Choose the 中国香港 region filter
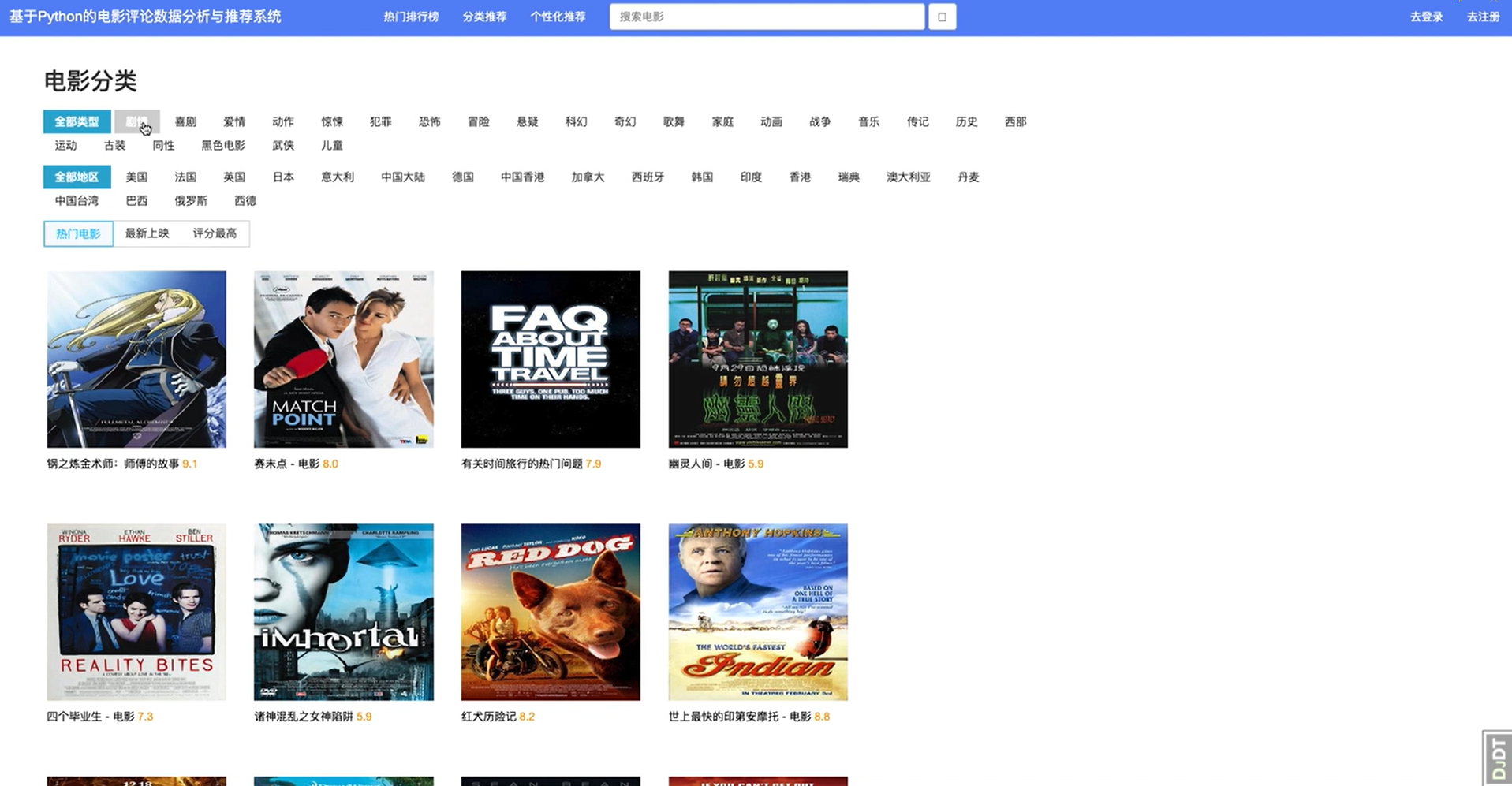Screen dimensions: 1512x786 (x=523, y=177)
